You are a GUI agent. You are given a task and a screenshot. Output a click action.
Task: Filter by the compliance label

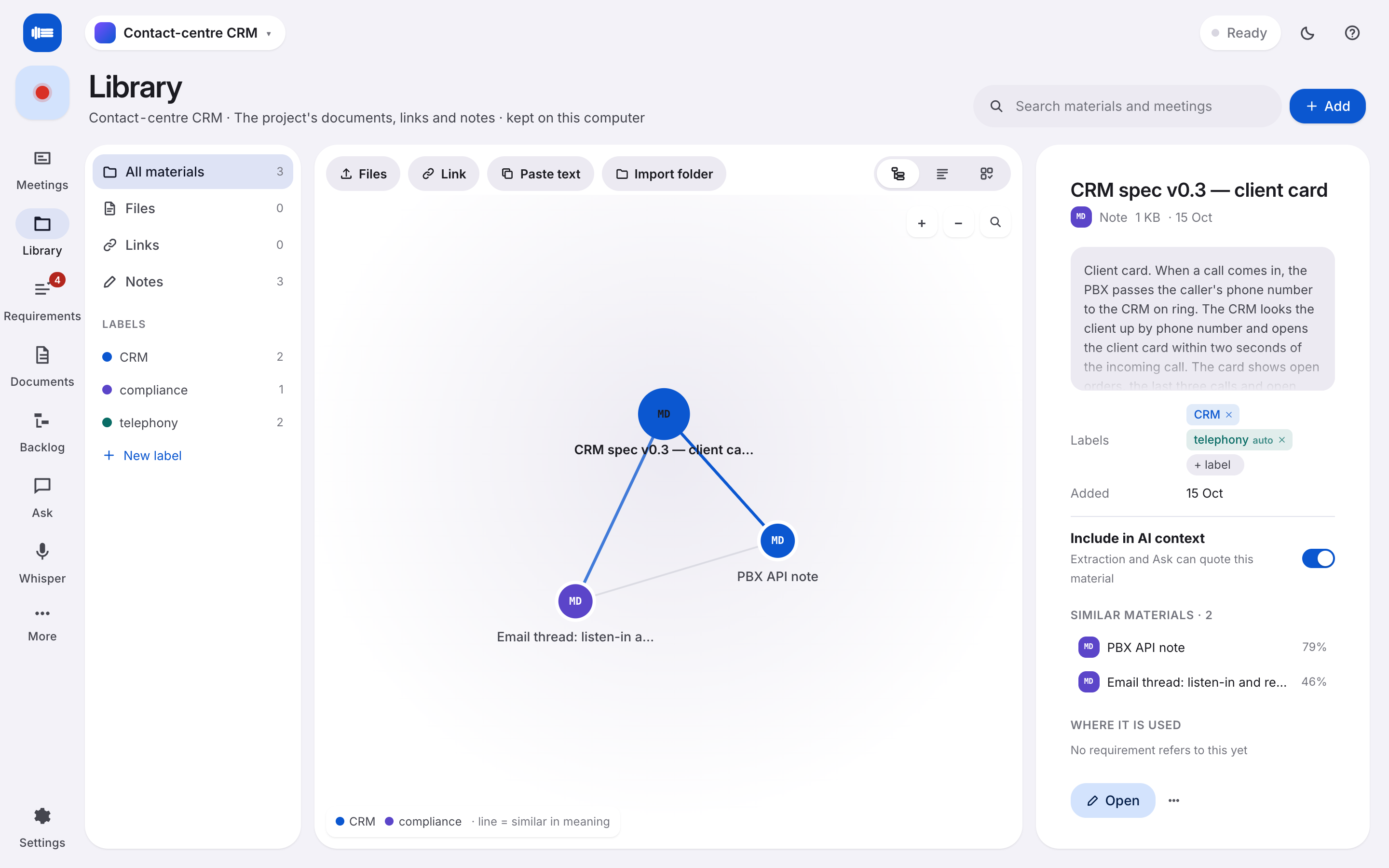[193, 390]
